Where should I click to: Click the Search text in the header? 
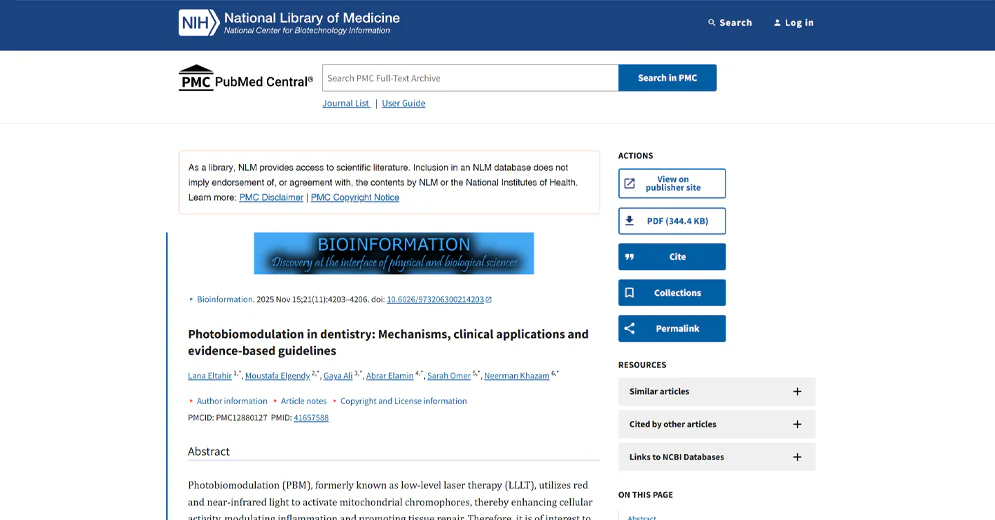735,23
